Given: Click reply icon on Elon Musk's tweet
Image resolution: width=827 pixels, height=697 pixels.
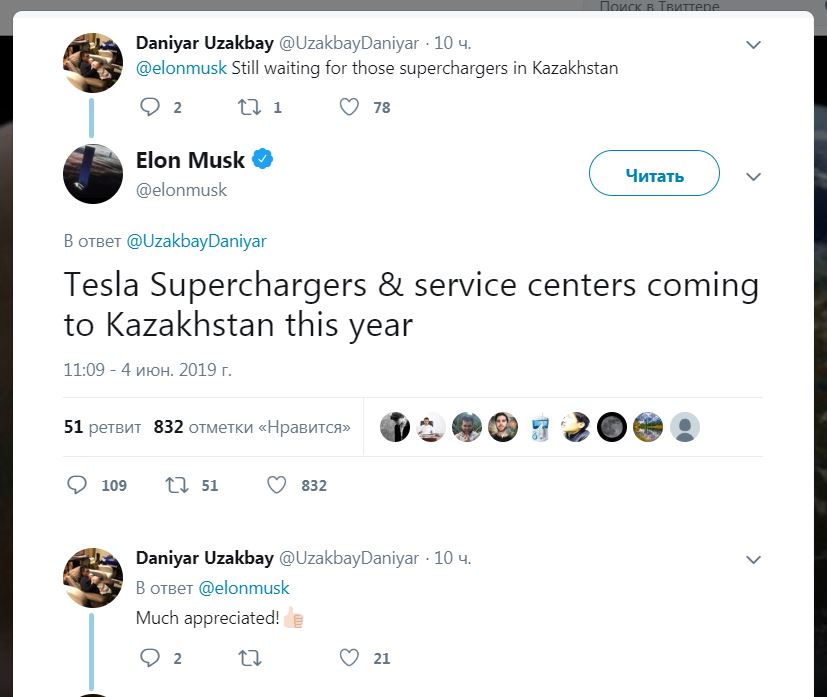Looking at the screenshot, I should (x=78, y=485).
